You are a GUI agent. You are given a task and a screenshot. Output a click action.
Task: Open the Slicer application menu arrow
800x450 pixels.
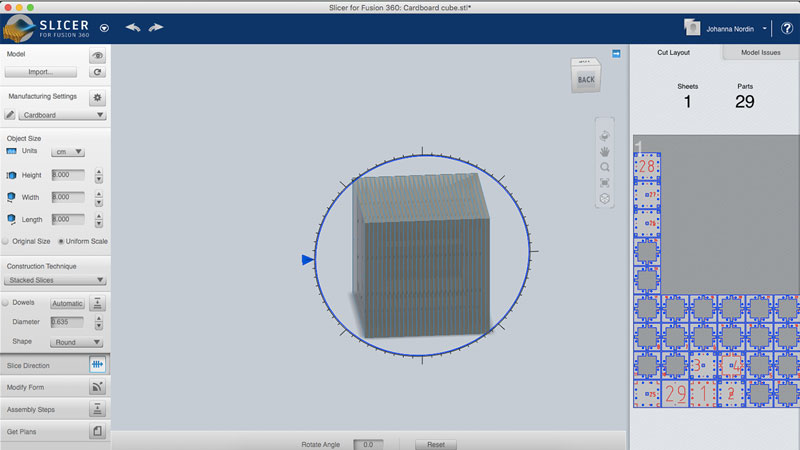104,28
